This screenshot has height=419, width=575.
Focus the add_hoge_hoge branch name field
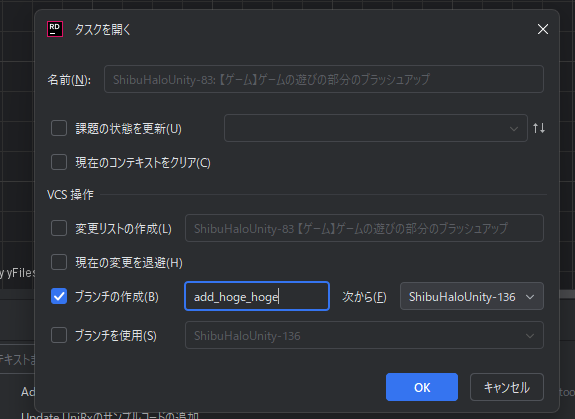click(x=257, y=296)
